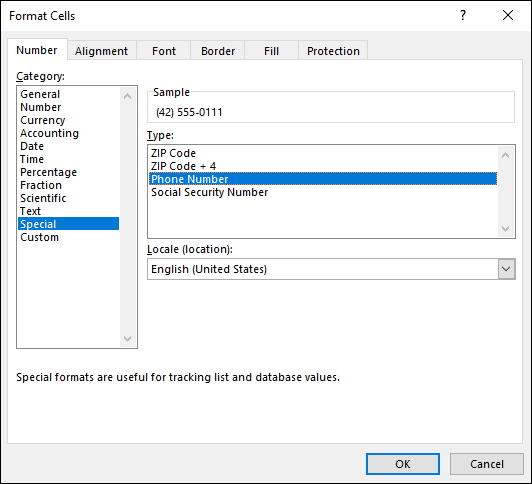
Task: Open the Locale (location) dropdown arrow
Action: [x=506, y=269]
